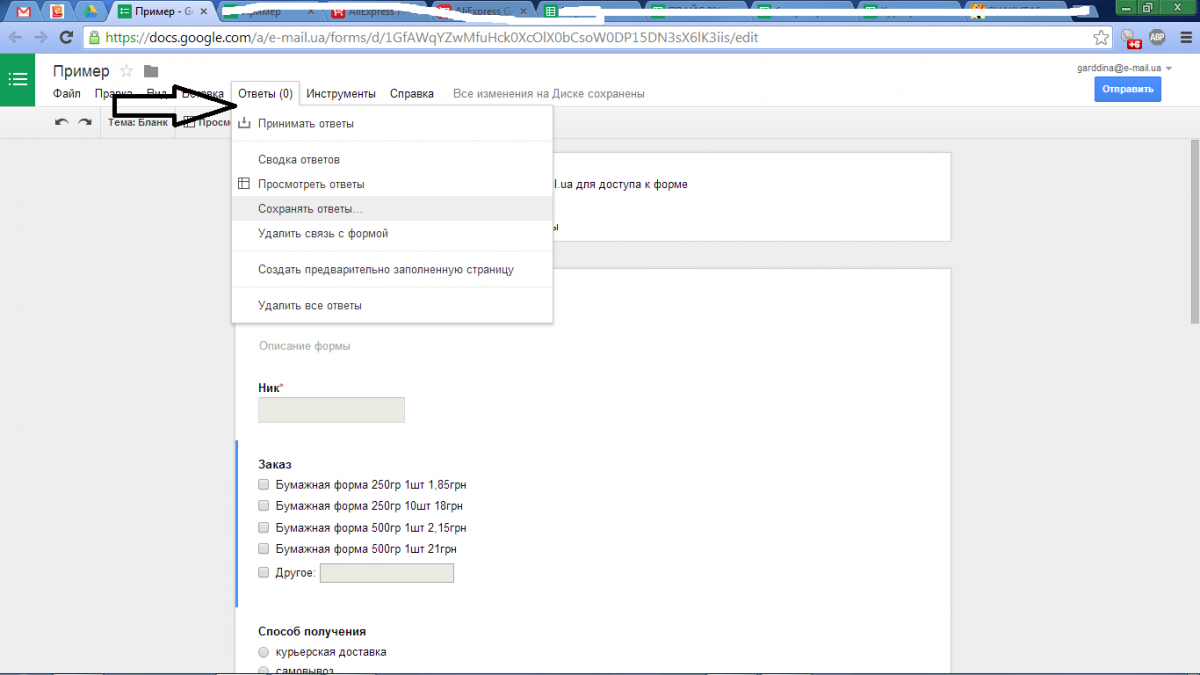Choose Сохранять ответы... from the menu

pos(310,209)
